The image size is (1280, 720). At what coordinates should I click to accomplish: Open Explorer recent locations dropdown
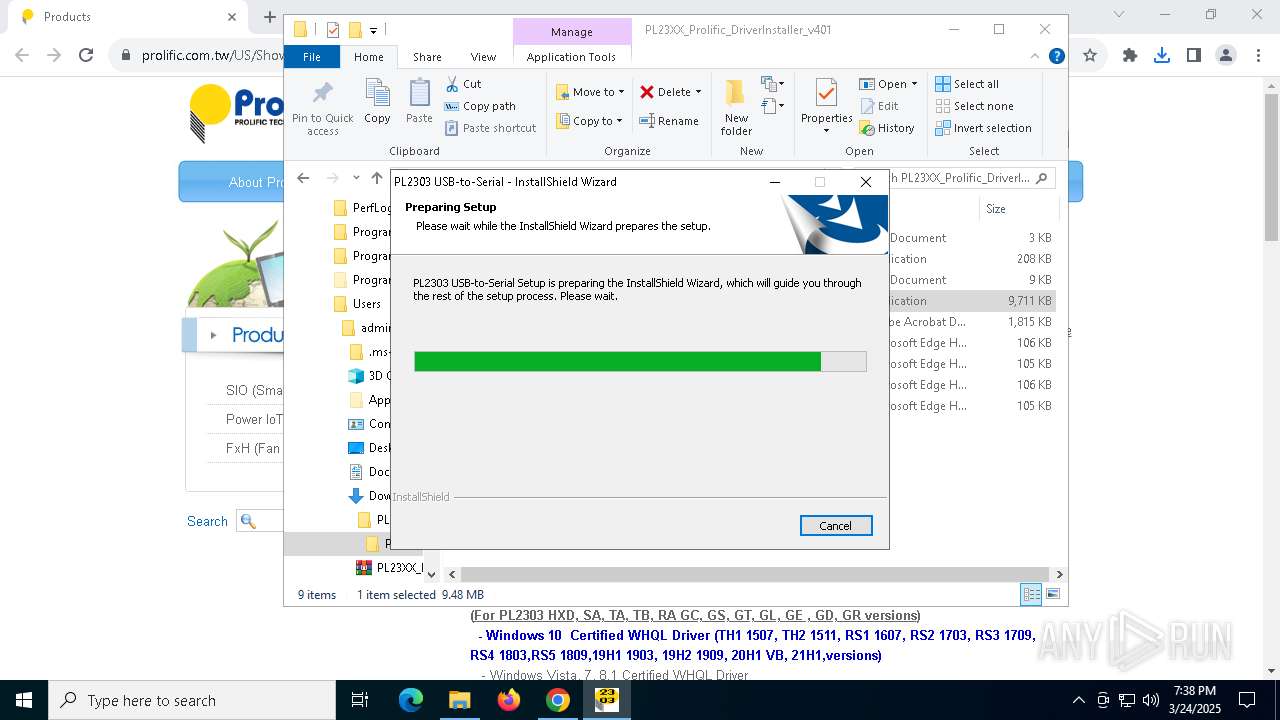(x=356, y=178)
